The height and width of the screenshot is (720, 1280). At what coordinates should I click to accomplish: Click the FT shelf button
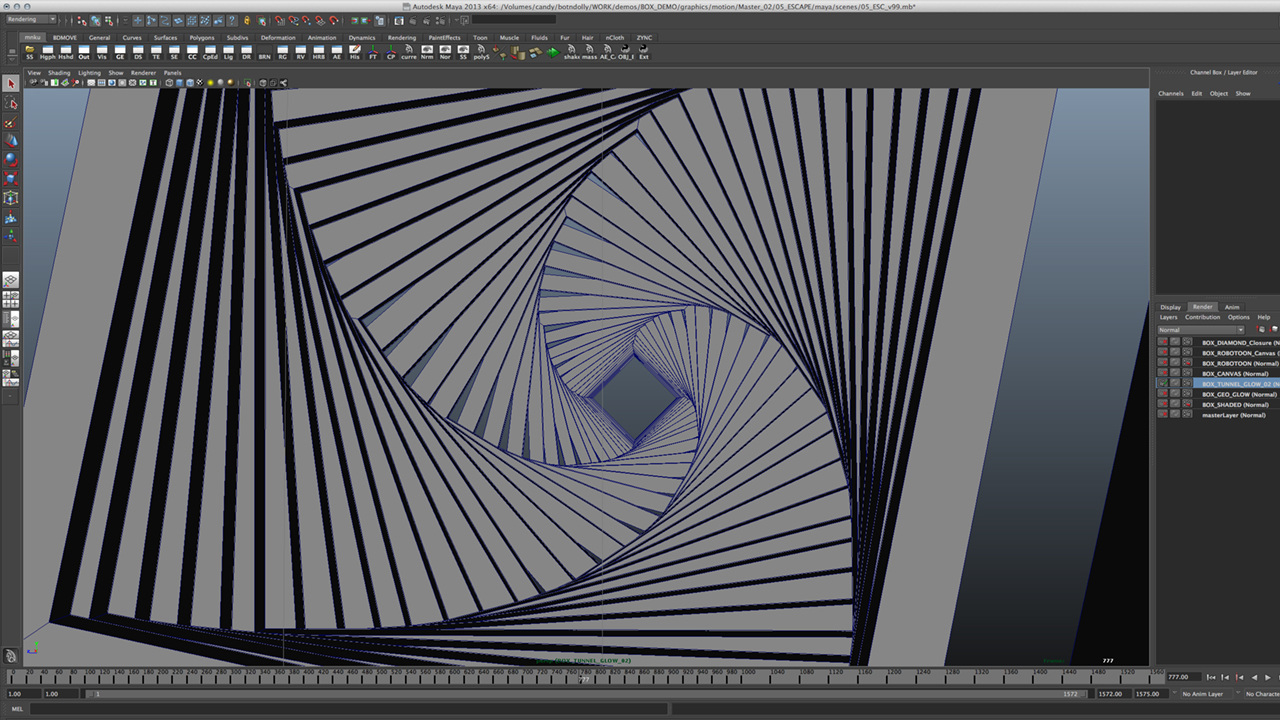[x=373, y=52]
